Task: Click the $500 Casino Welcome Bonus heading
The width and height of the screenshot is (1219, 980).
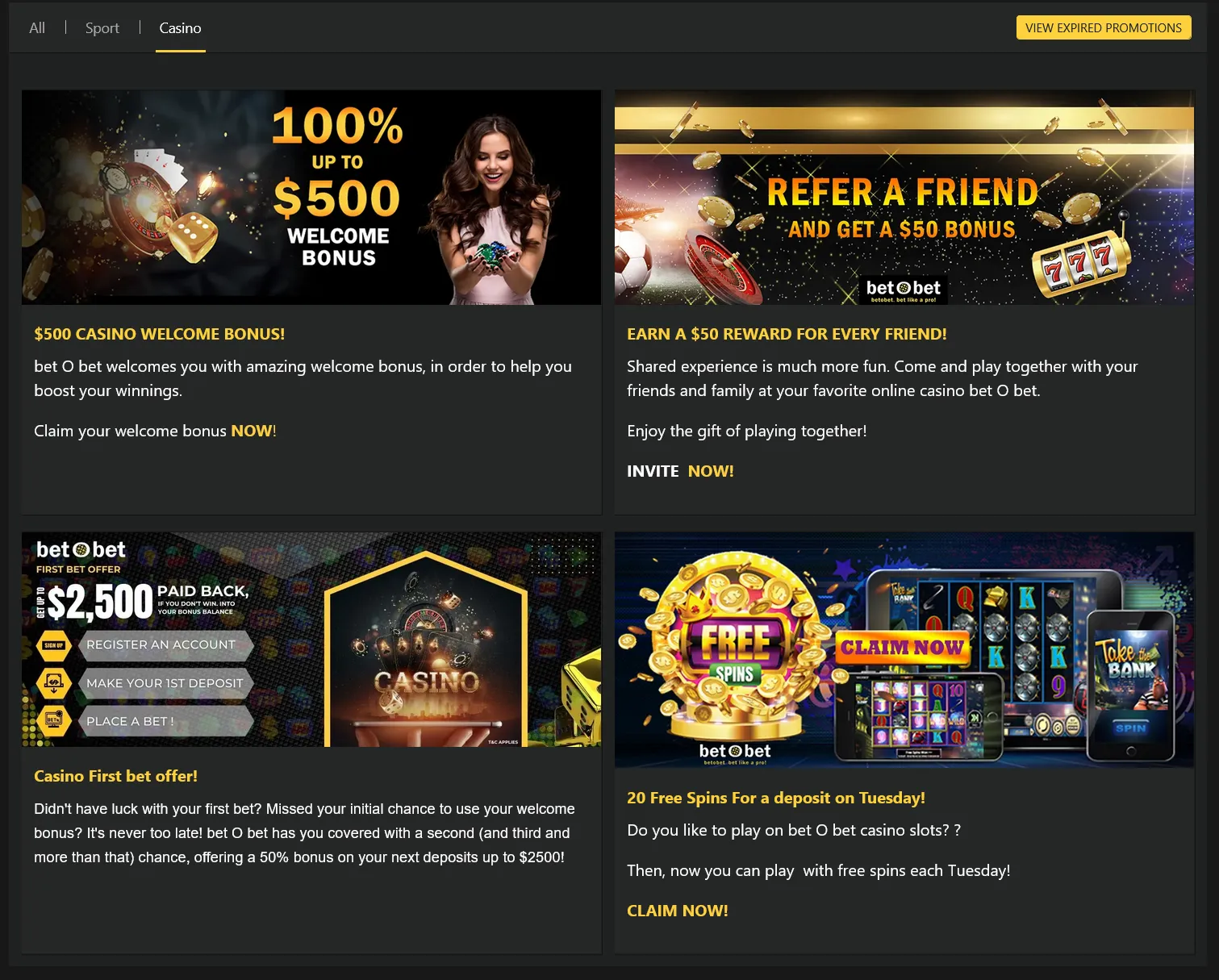Action: tap(159, 334)
